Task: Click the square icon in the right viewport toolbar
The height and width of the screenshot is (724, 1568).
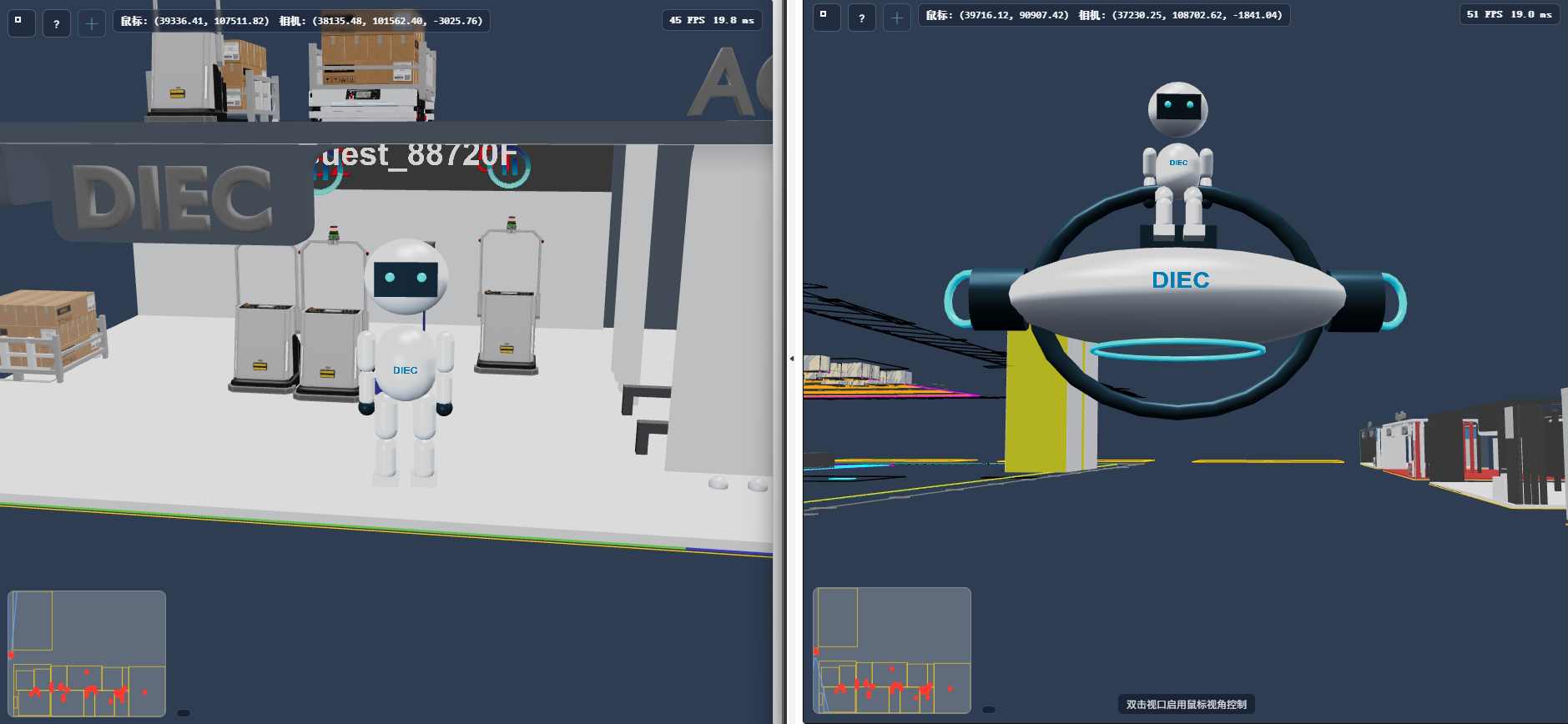Action: [x=826, y=17]
